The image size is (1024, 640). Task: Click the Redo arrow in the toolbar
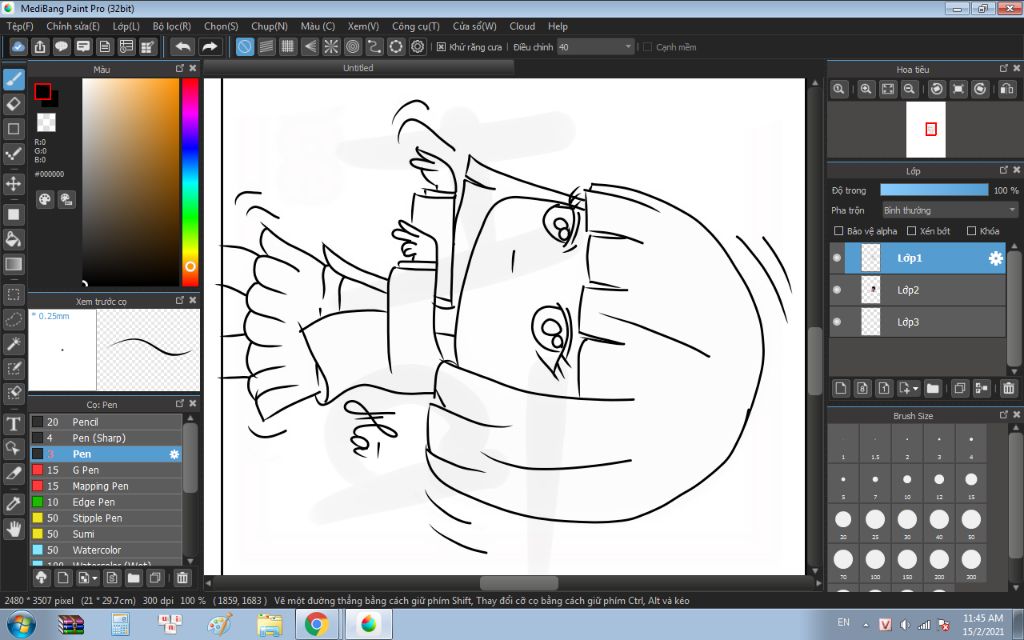[x=210, y=47]
